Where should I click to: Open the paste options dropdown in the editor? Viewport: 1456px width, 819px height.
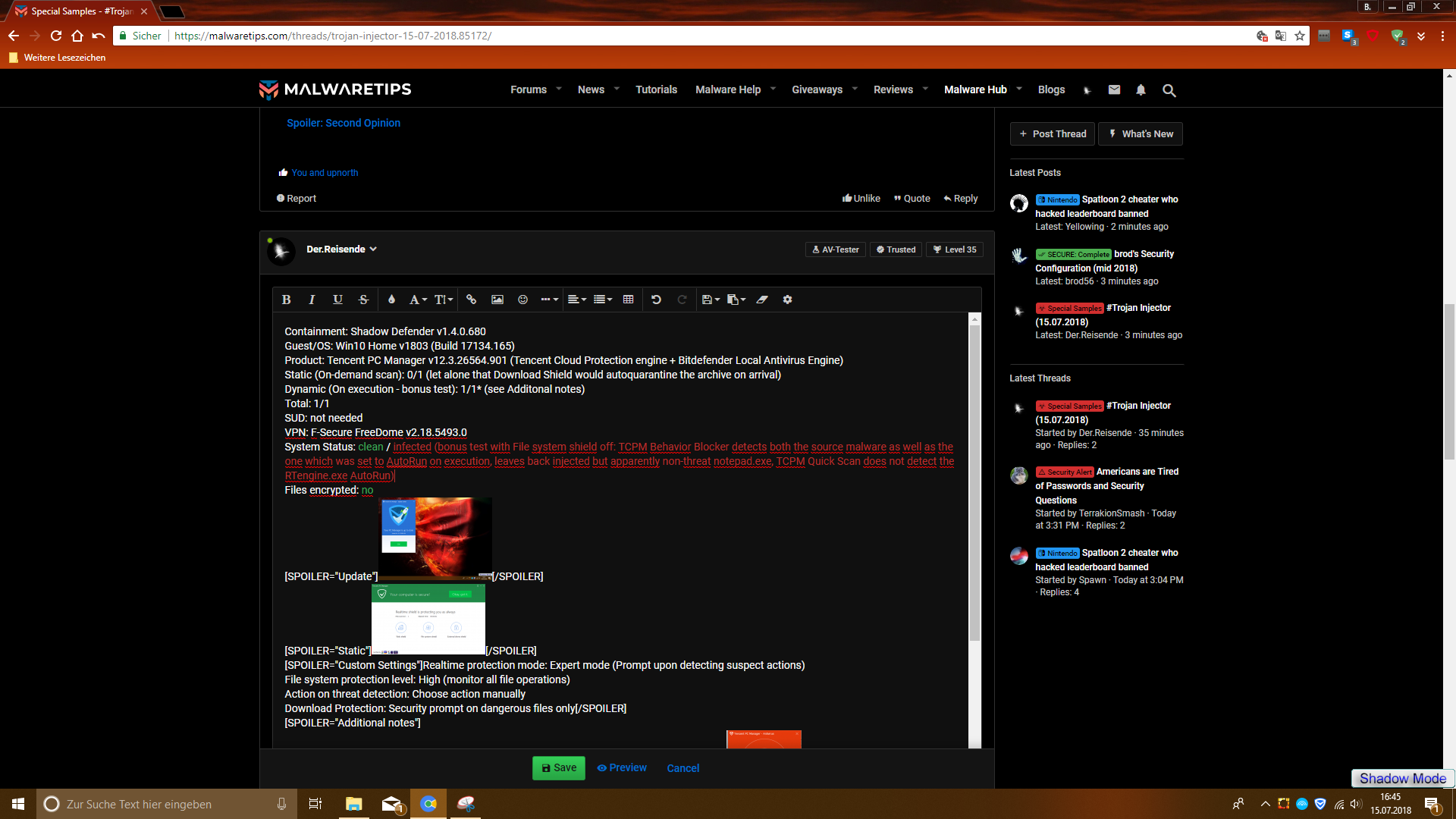click(x=736, y=300)
